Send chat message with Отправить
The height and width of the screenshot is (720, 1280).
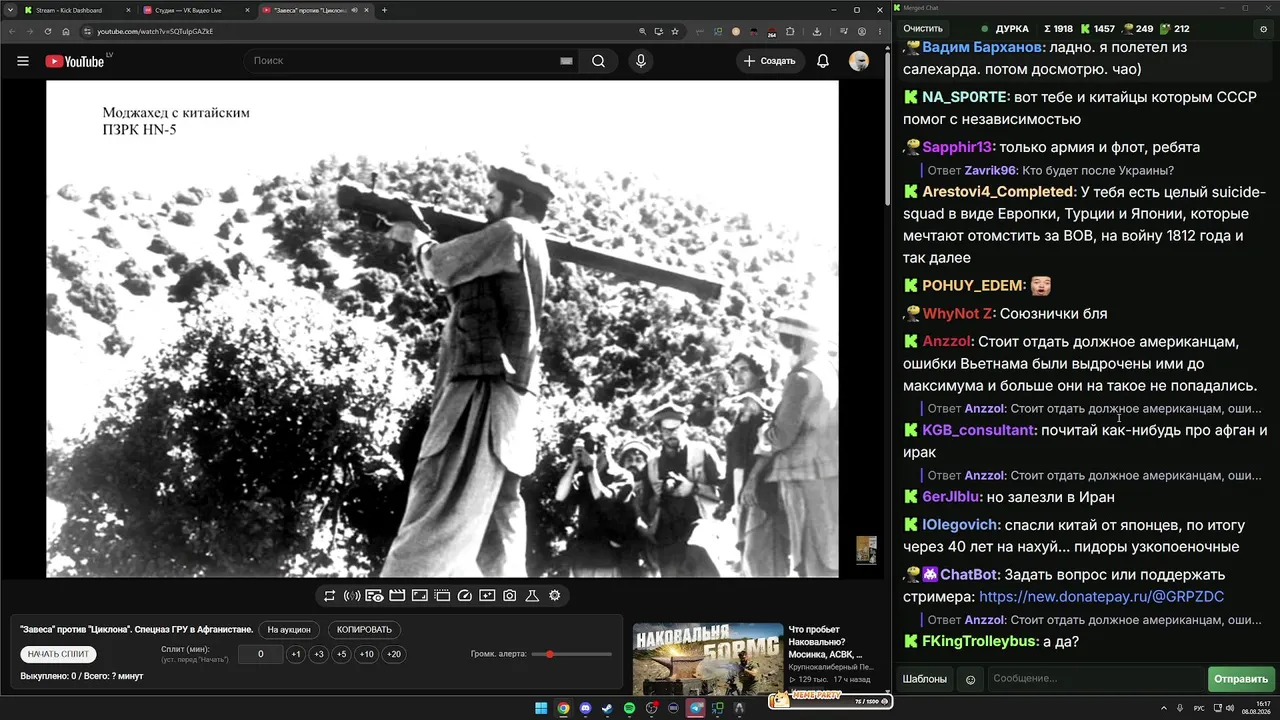1240,680
